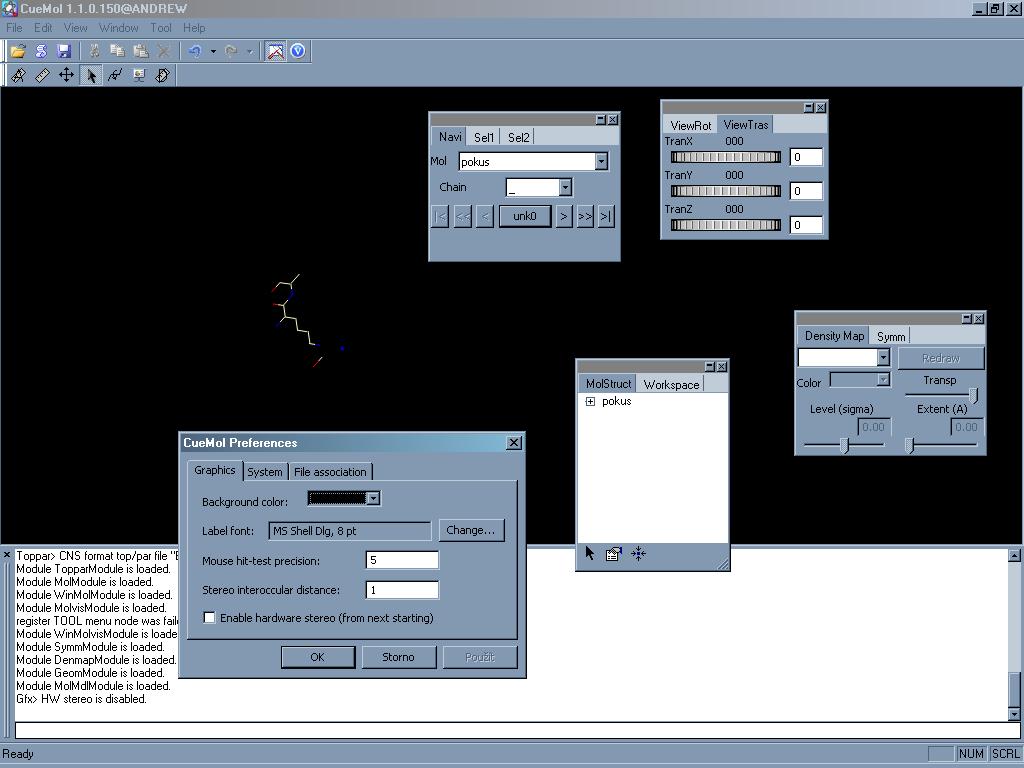Switch to the Workspace tab
This screenshot has width=1024, height=768.
coord(671,384)
